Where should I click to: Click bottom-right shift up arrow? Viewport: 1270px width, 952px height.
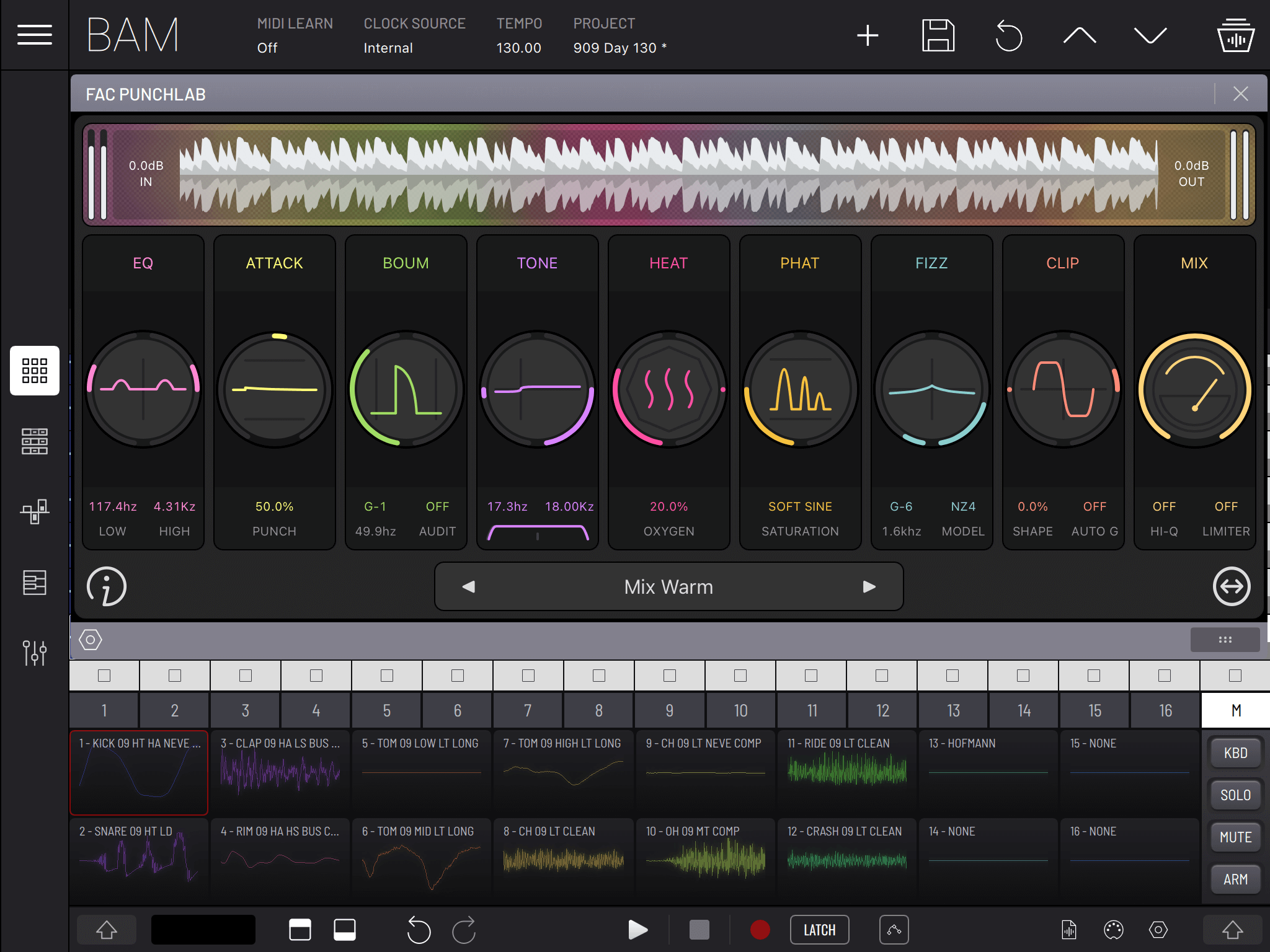pyautogui.click(x=1233, y=930)
